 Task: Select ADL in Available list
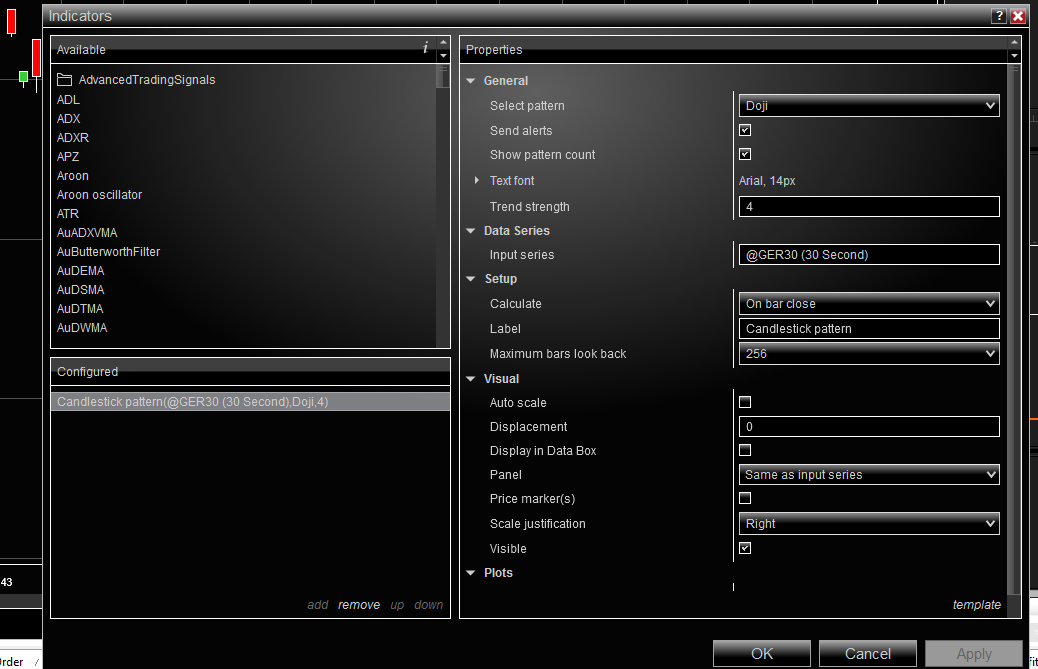point(68,100)
